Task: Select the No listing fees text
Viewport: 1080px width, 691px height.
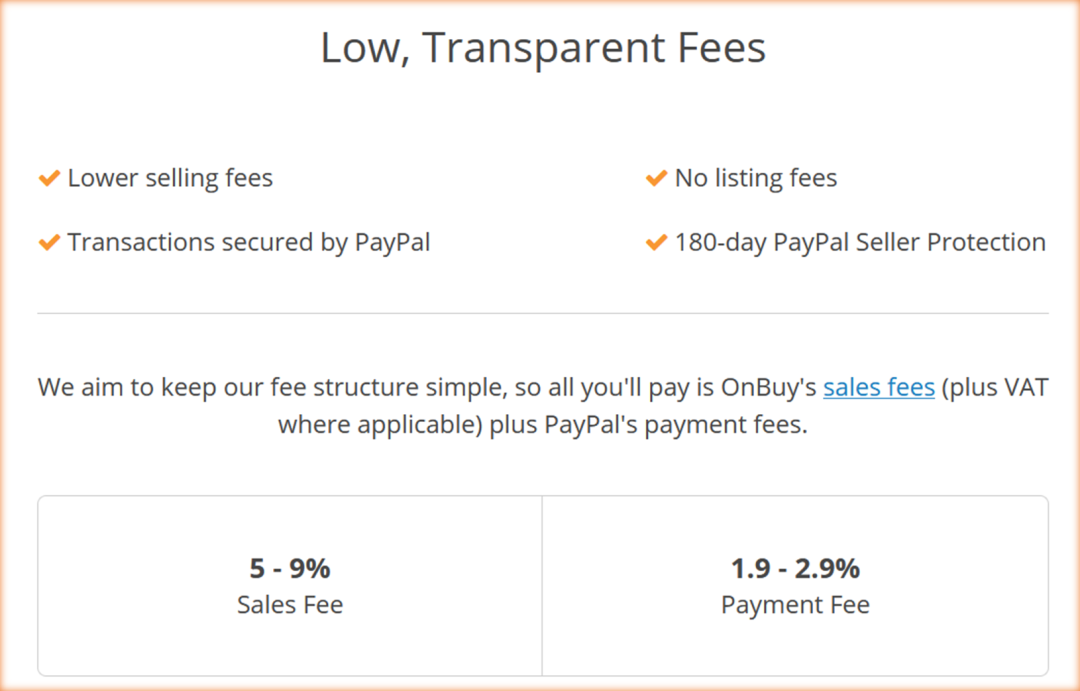Action: [x=756, y=179]
